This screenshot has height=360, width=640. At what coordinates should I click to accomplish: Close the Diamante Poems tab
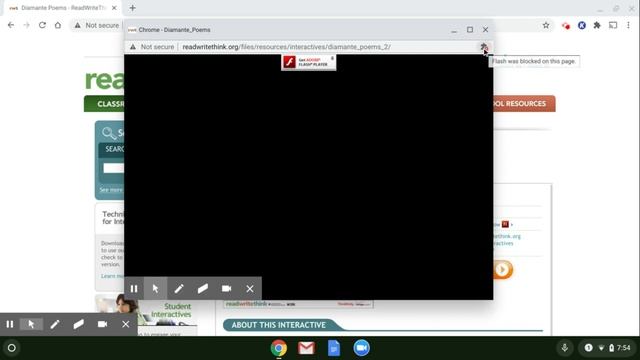[114, 8]
